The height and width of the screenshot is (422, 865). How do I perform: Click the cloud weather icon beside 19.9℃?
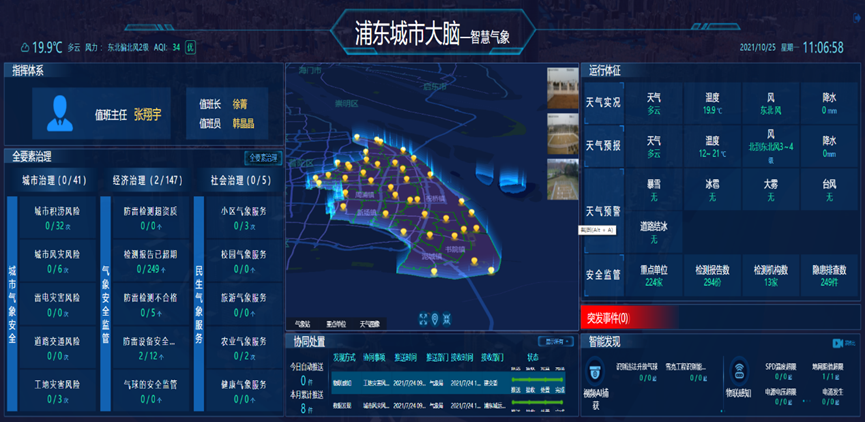point(25,47)
